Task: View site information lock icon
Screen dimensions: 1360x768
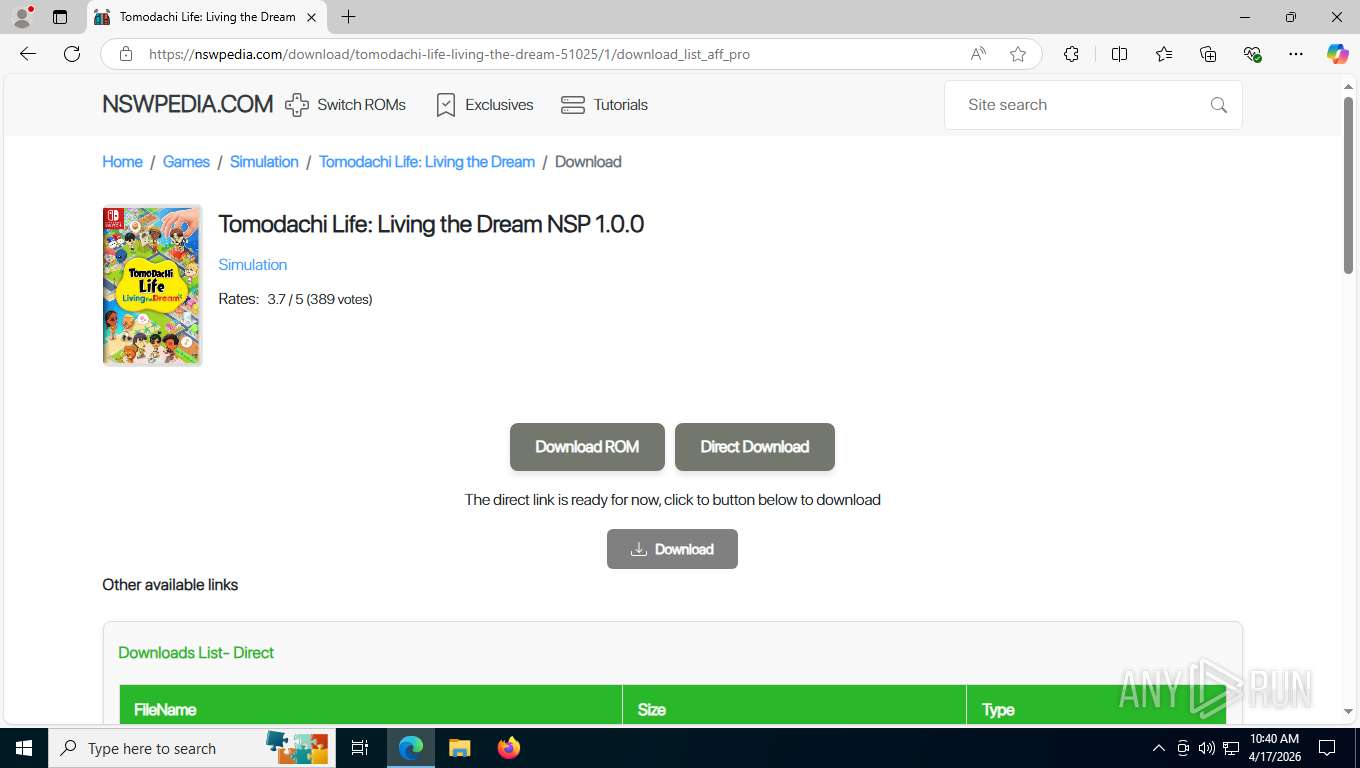Action: (x=126, y=54)
